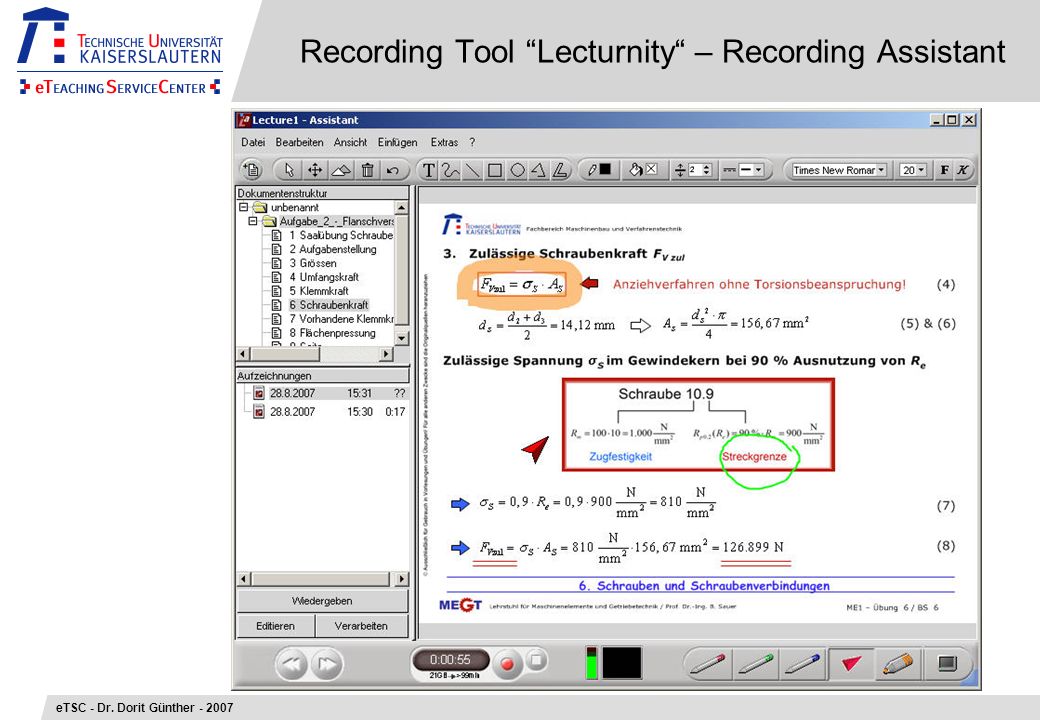
Task: Open the Datei menu
Action: click(253, 142)
